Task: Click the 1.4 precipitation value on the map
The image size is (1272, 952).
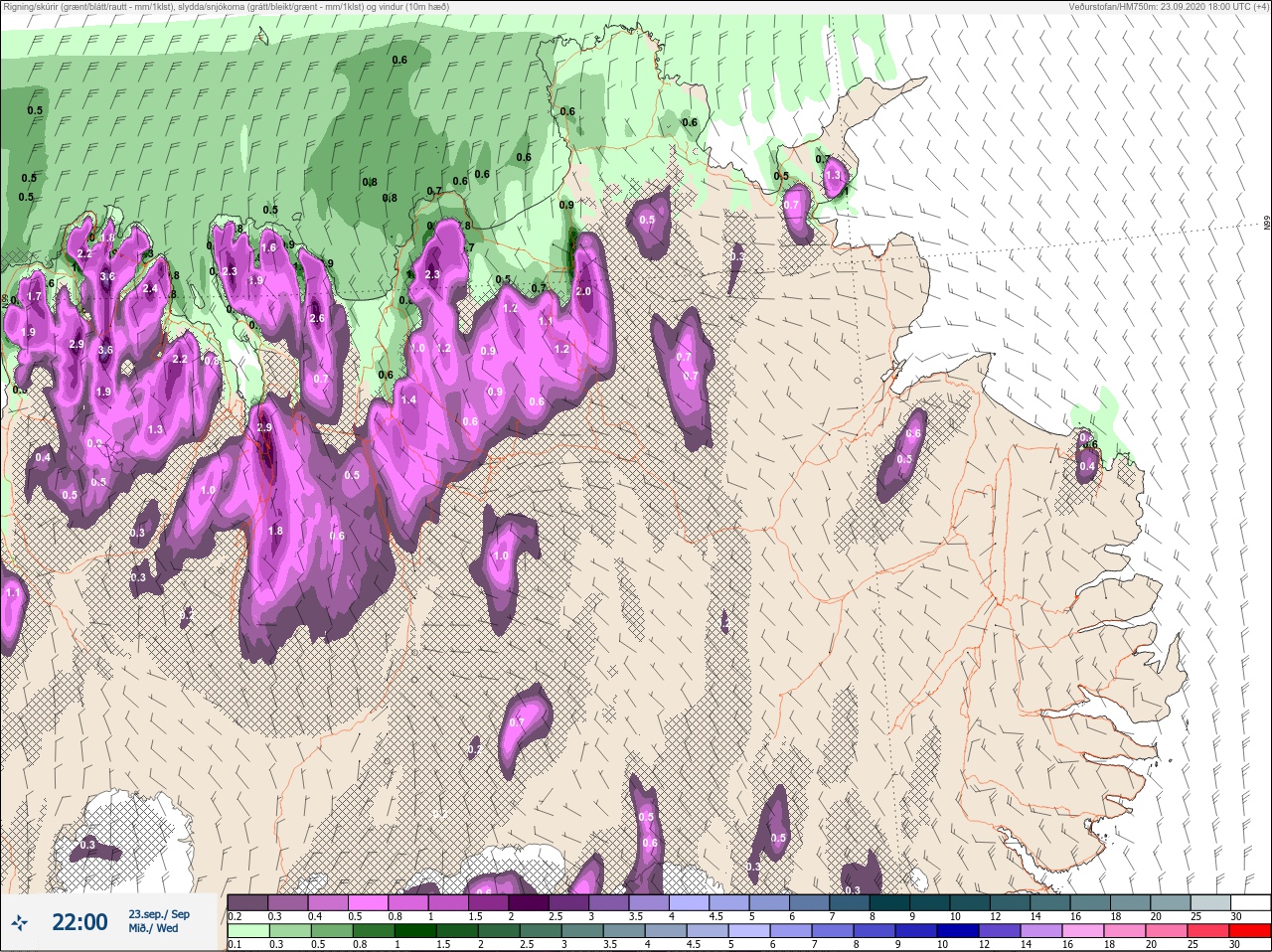Action: [408, 400]
